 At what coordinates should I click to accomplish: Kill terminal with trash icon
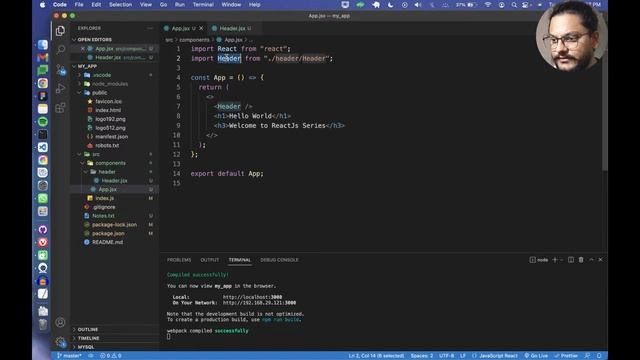tap(581, 260)
